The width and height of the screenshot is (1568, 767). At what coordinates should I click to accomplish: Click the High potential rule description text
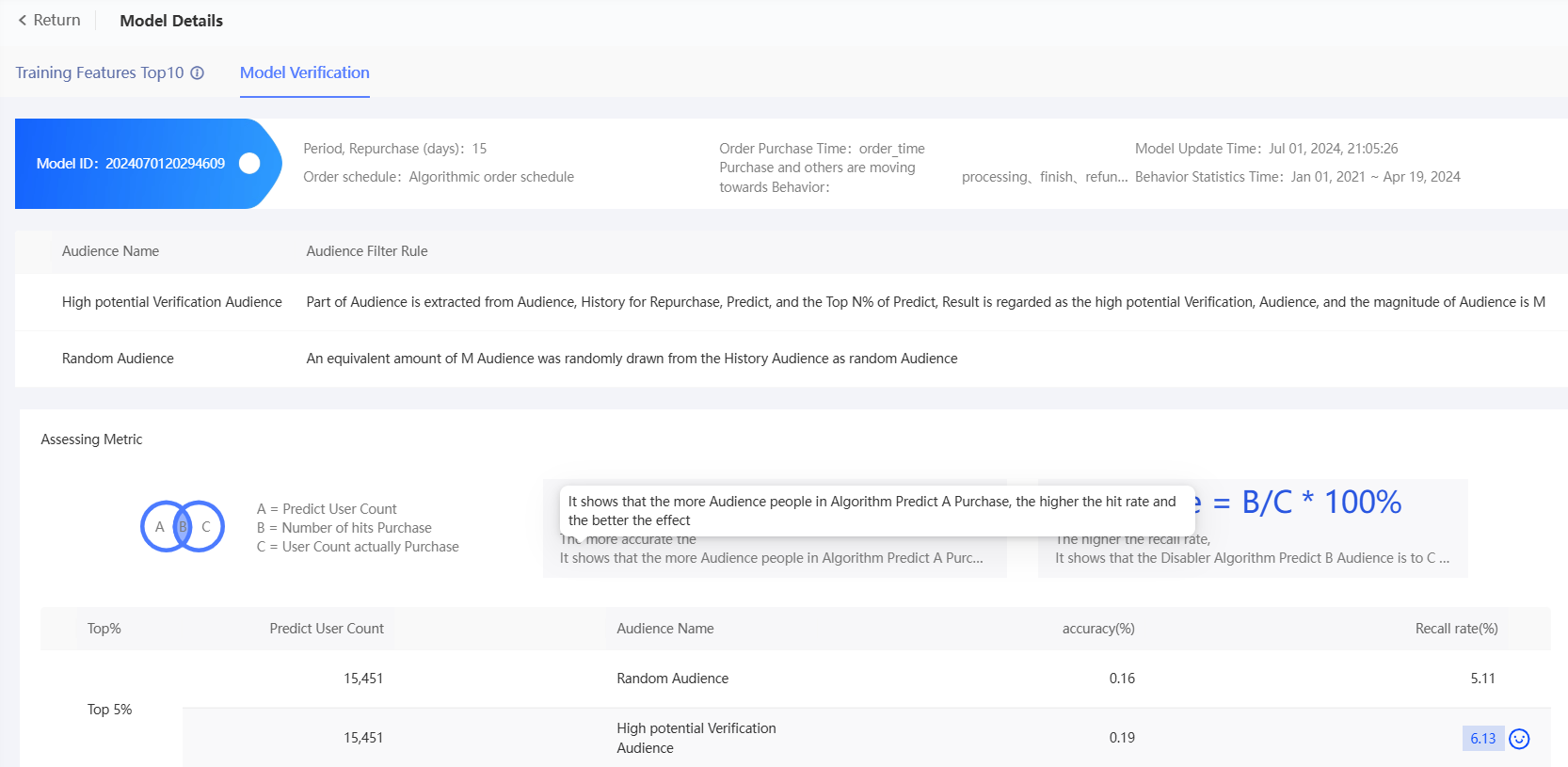pyautogui.click(x=925, y=302)
